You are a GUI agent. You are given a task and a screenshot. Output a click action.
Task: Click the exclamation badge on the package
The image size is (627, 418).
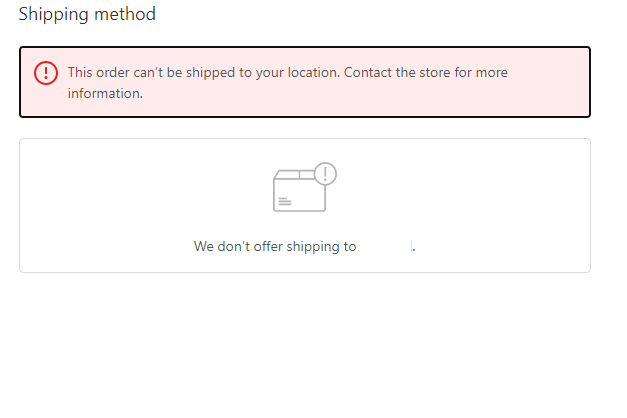325,174
